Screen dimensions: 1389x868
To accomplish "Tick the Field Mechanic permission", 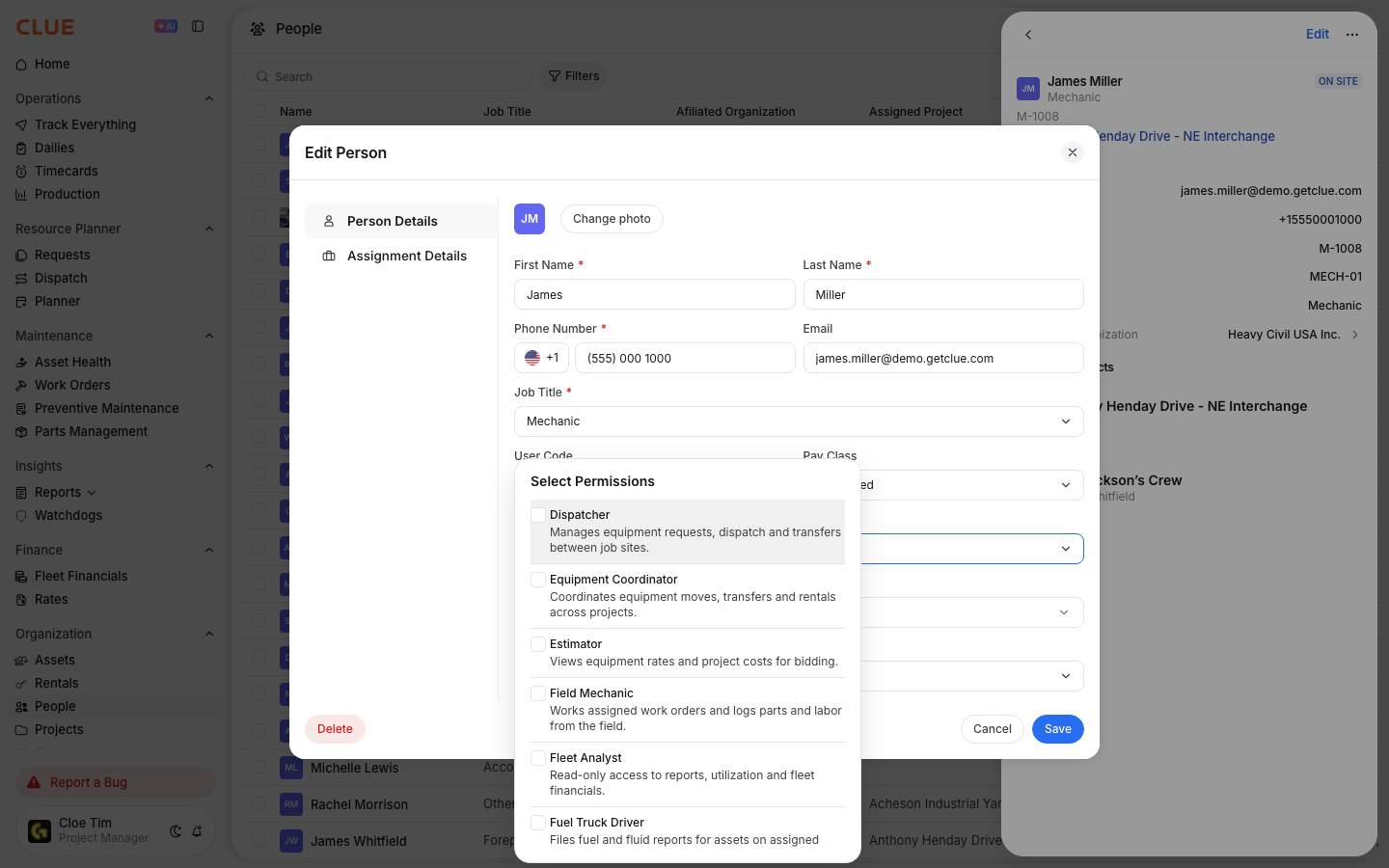I will (x=538, y=693).
